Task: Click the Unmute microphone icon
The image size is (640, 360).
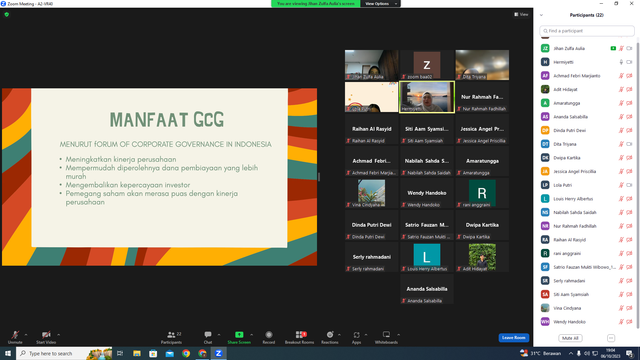Action: coord(15,335)
